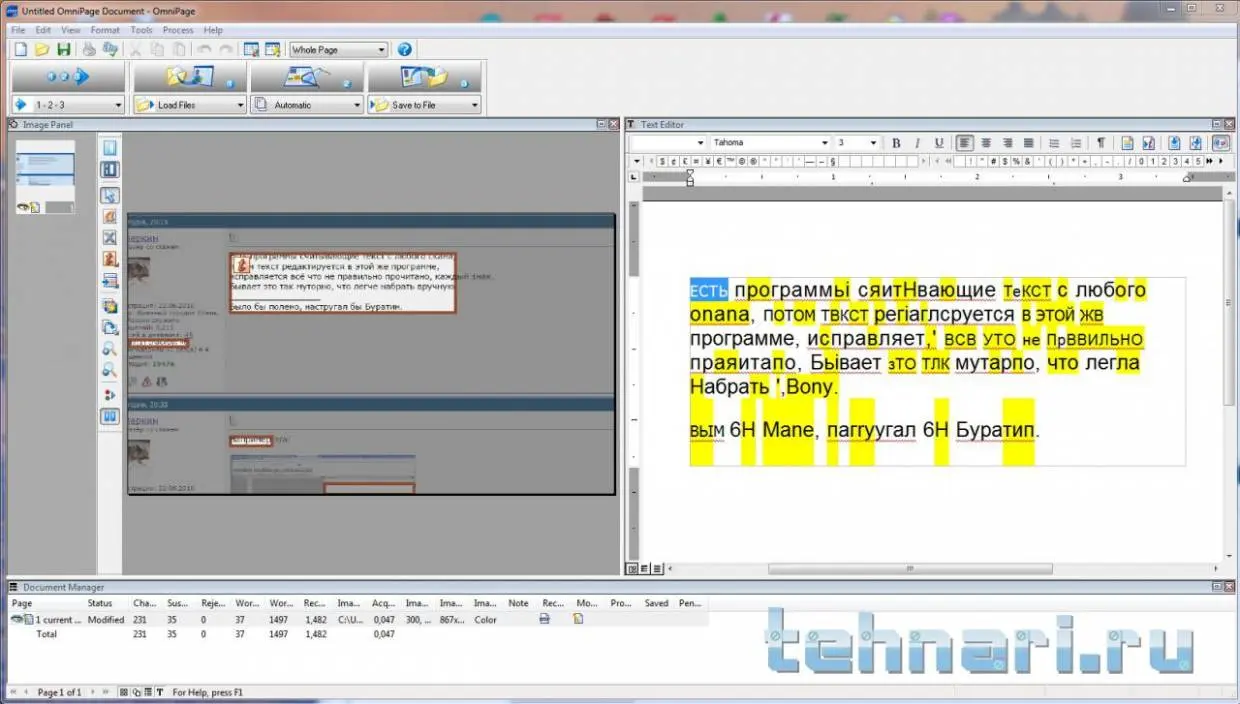This screenshot has width=1240, height=704.
Task: Click the large Save to File step button
Action: tap(424, 77)
